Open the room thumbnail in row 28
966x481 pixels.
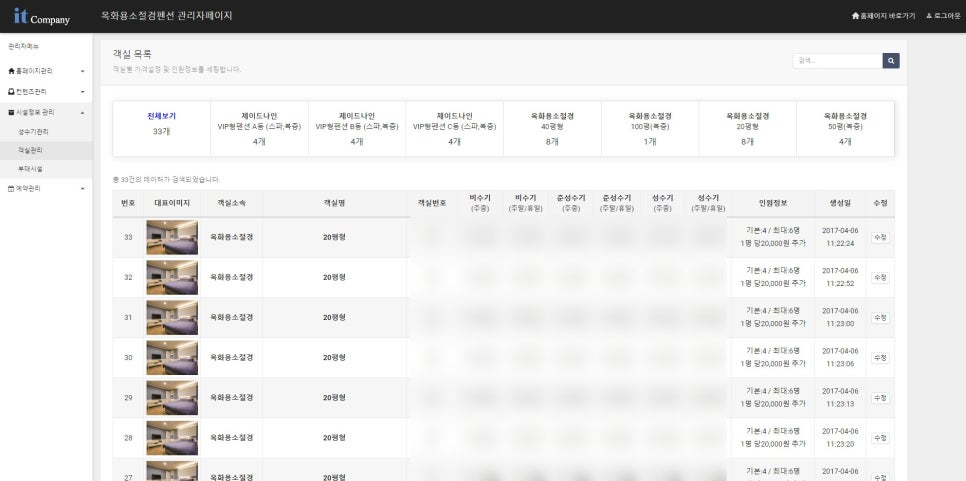pos(172,437)
